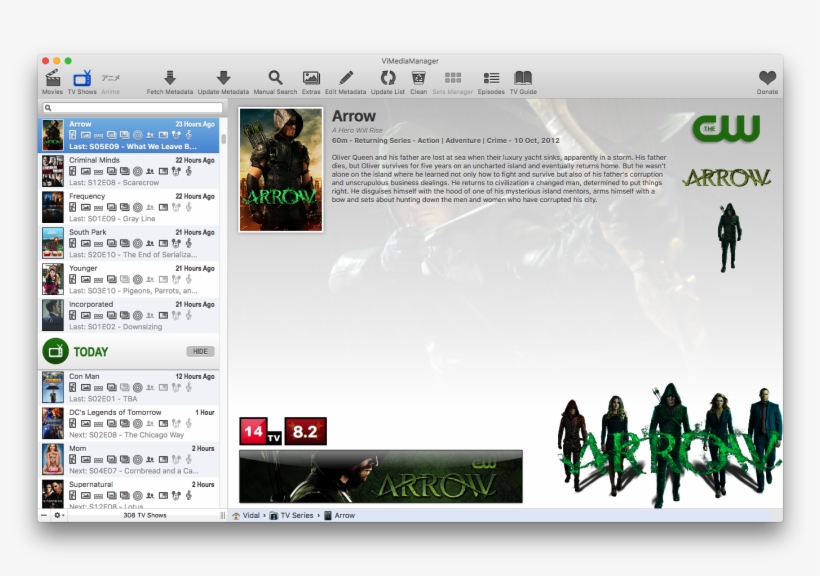Viewport: 820px width, 576px height.
Task: Click the Clean bin icon
Action: [418, 78]
